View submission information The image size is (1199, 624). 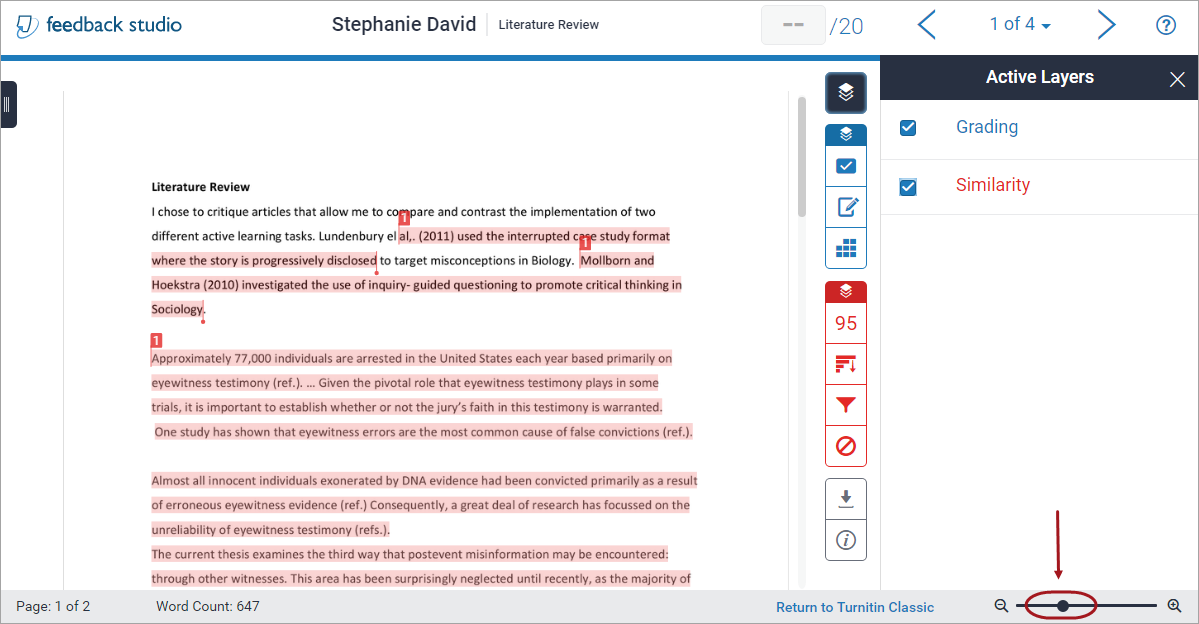pos(846,540)
